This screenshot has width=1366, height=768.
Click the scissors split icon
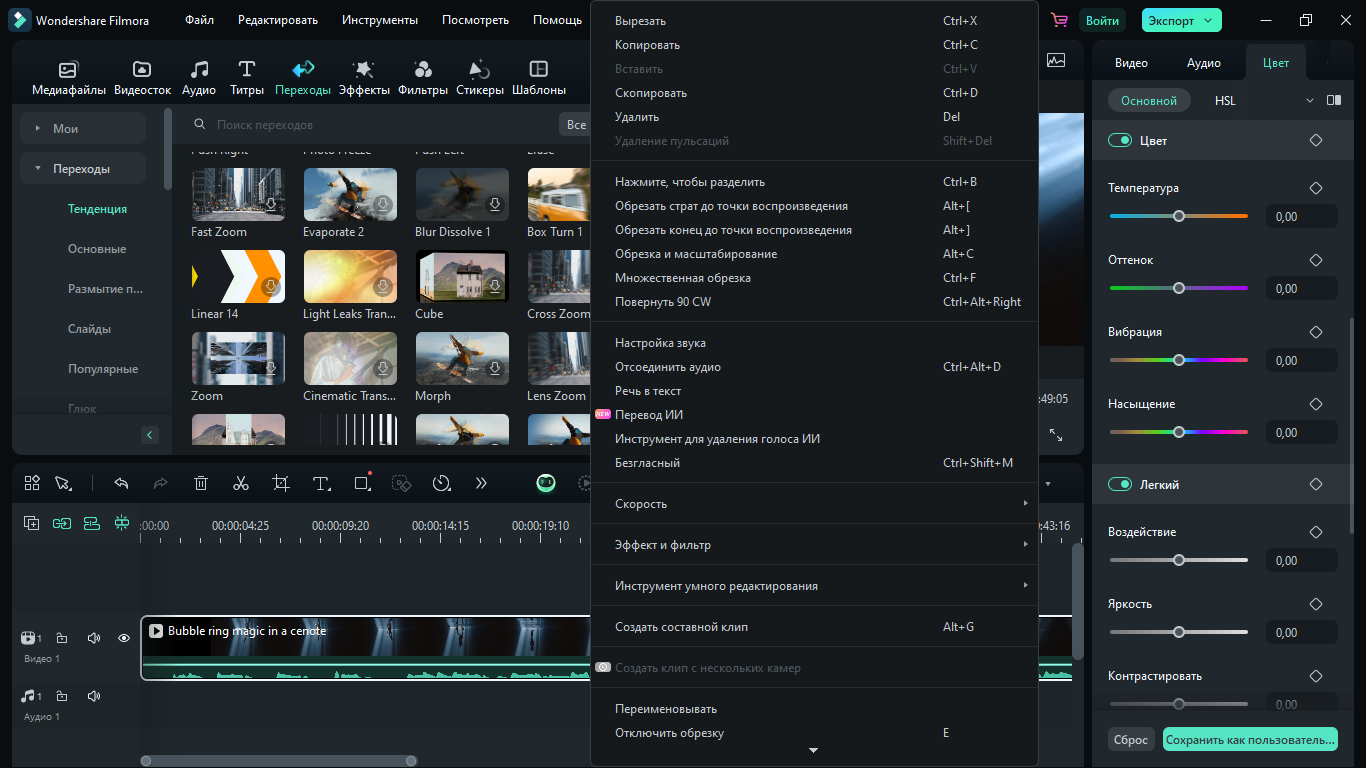click(241, 483)
